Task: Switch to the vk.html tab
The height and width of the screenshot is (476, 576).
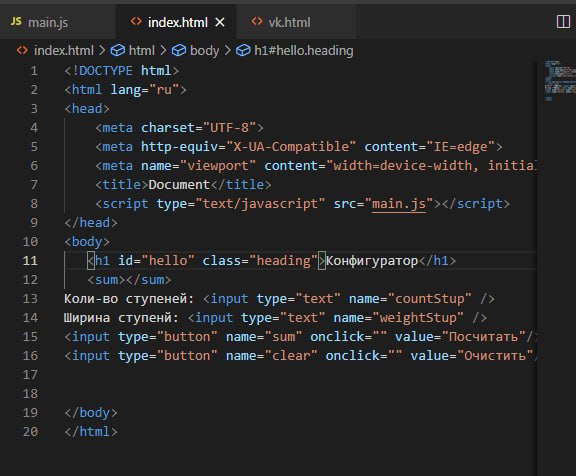Action: [296, 22]
